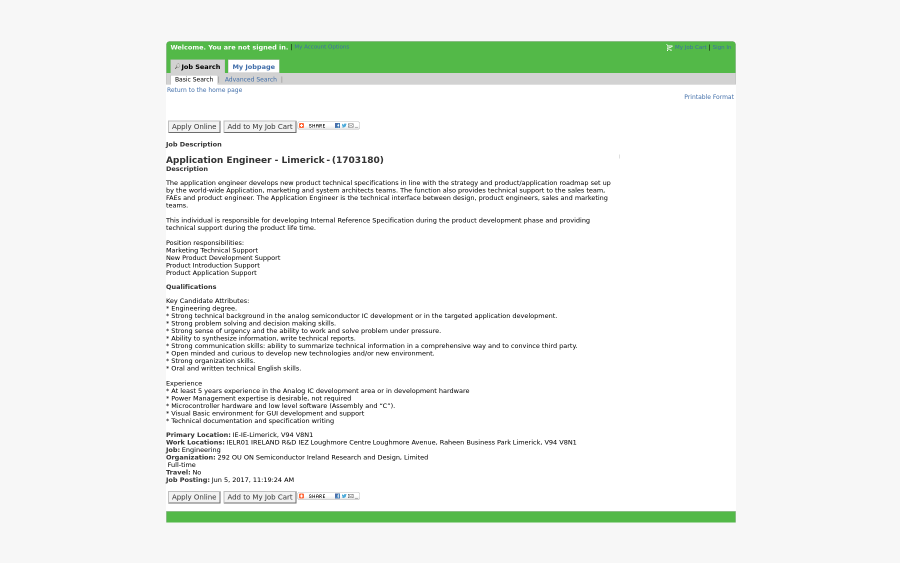This screenshot has height=563, width=900.
Task: Open the bottom Share bookmark widget
Action: pyautogui.click(x=328, y=496)
